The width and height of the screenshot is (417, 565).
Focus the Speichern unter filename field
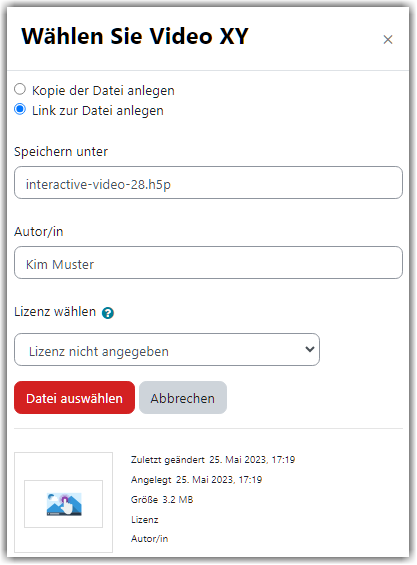click(x=208, y=183)
